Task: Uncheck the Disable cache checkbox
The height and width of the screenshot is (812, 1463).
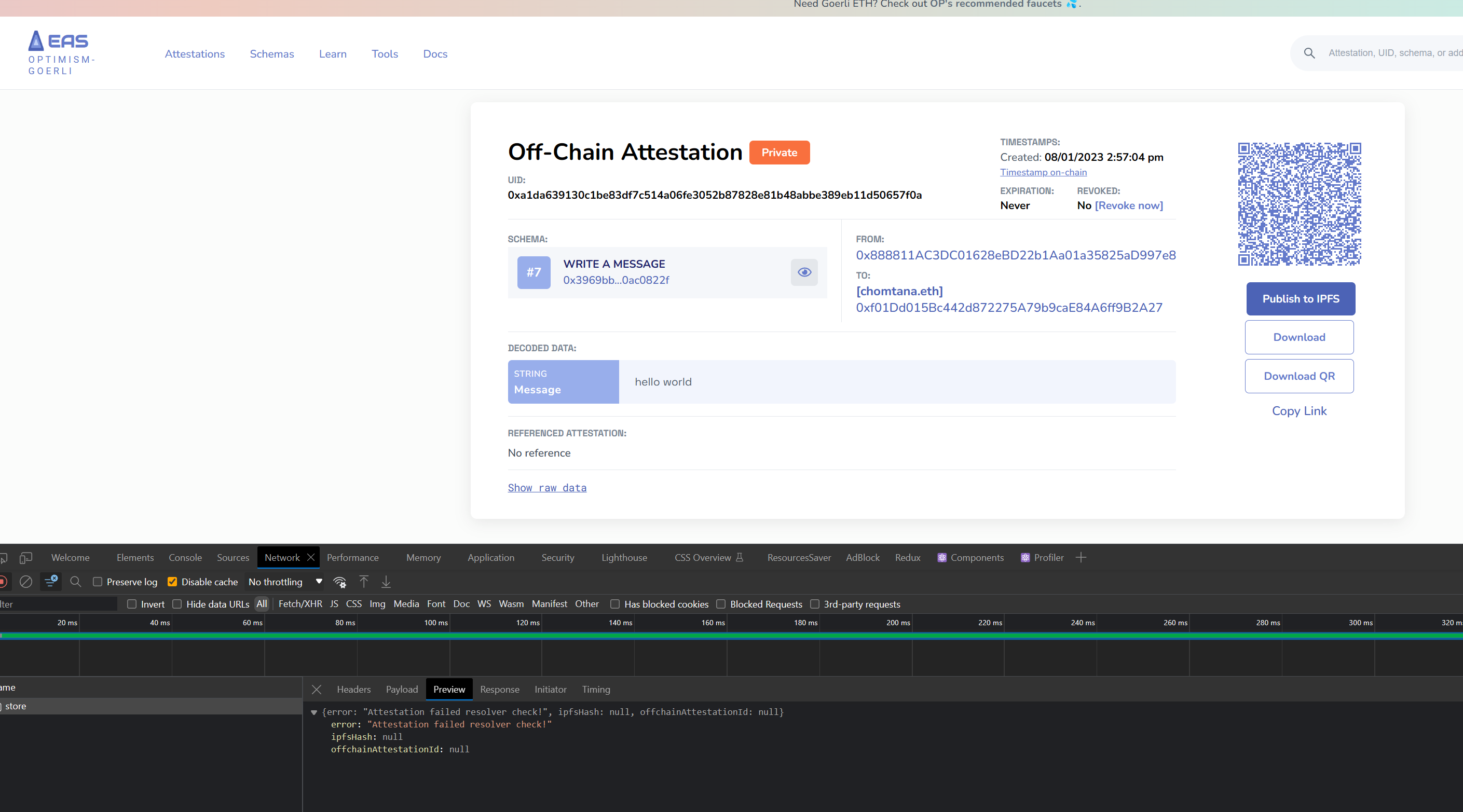Action: (172, 582)
